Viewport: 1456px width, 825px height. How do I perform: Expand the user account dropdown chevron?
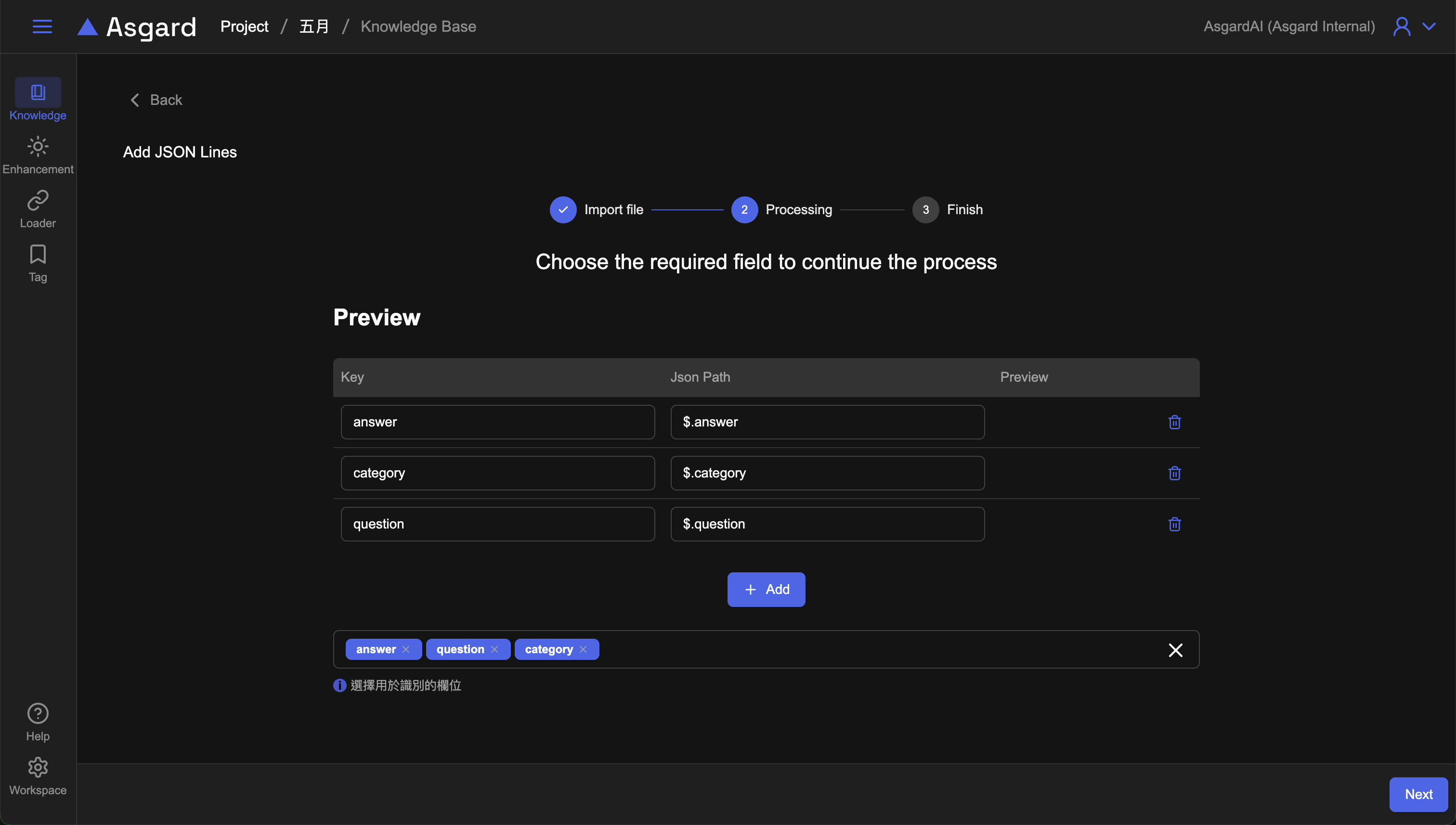coord(1429,26)
